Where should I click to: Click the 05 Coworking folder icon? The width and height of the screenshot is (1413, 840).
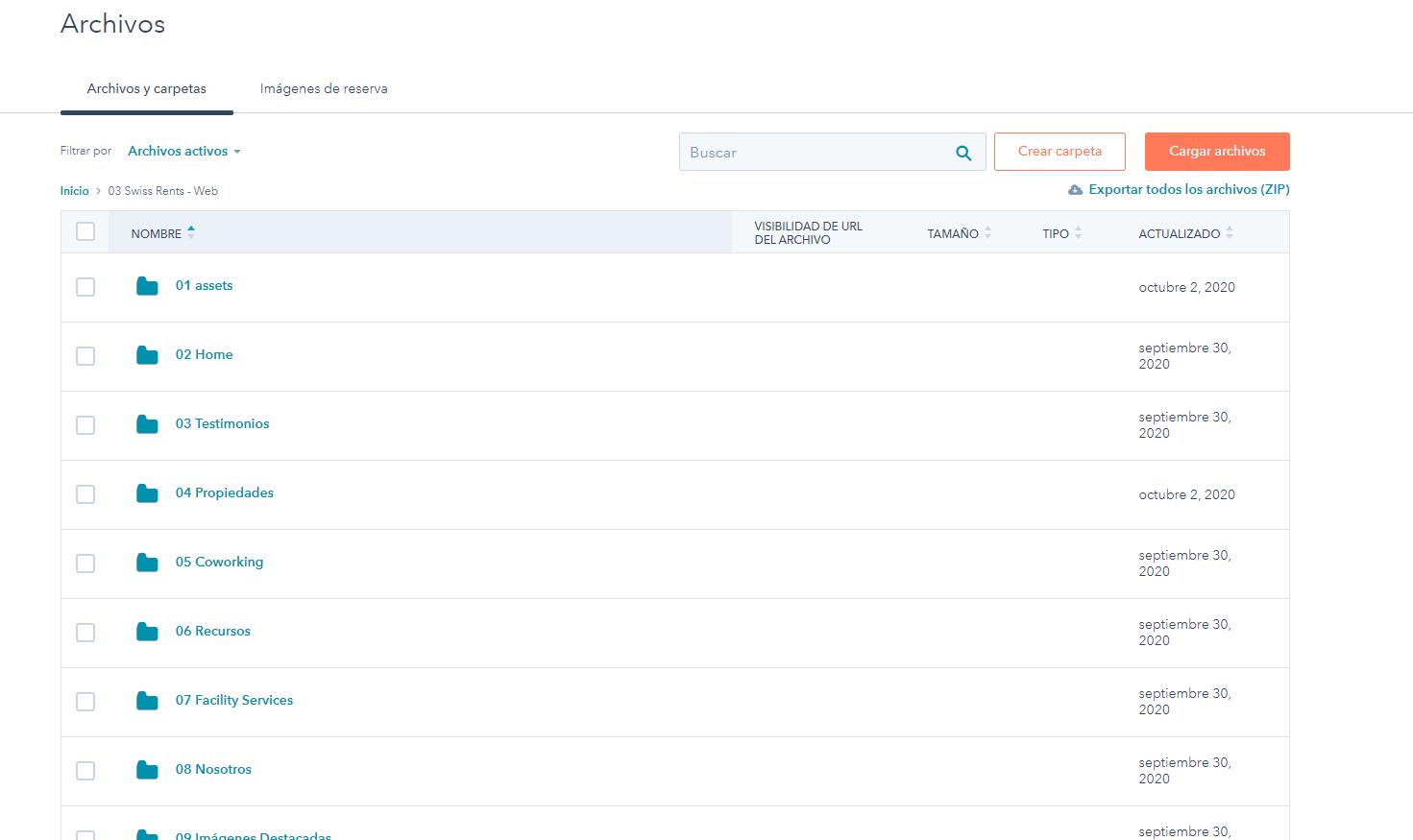pos(147,563)
